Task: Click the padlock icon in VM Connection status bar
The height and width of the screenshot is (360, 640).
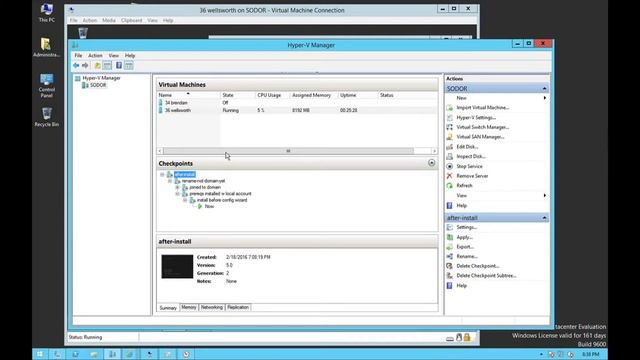Action: 467,338
